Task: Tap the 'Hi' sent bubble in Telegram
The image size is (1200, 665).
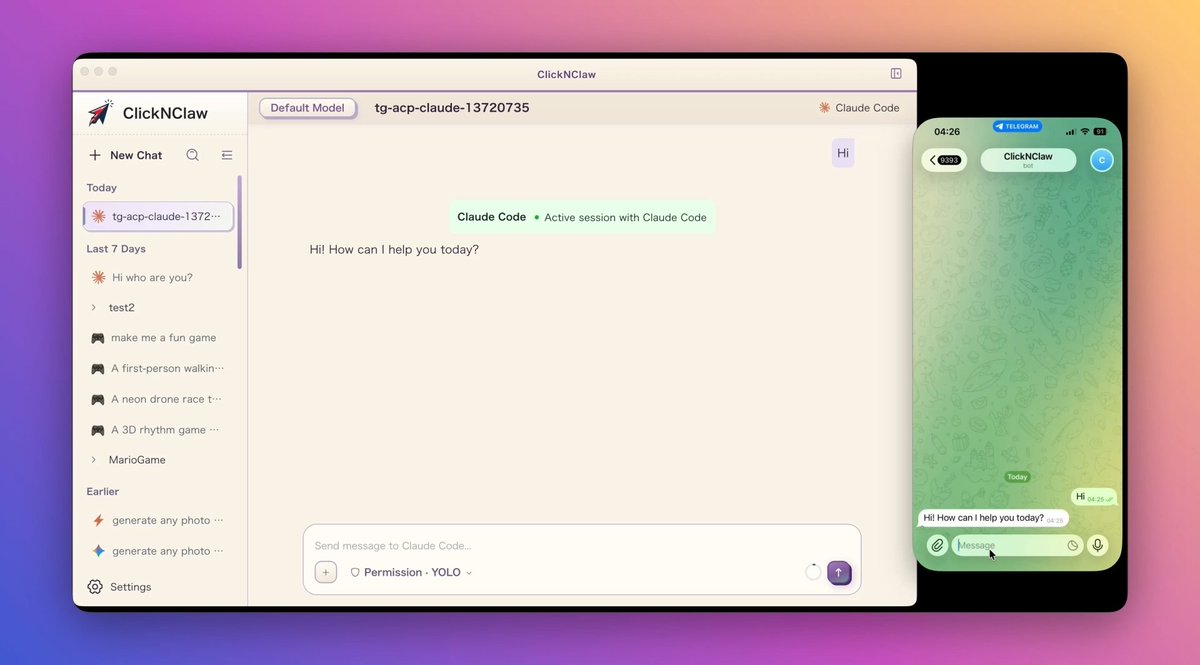Action: pos(1094,497)
